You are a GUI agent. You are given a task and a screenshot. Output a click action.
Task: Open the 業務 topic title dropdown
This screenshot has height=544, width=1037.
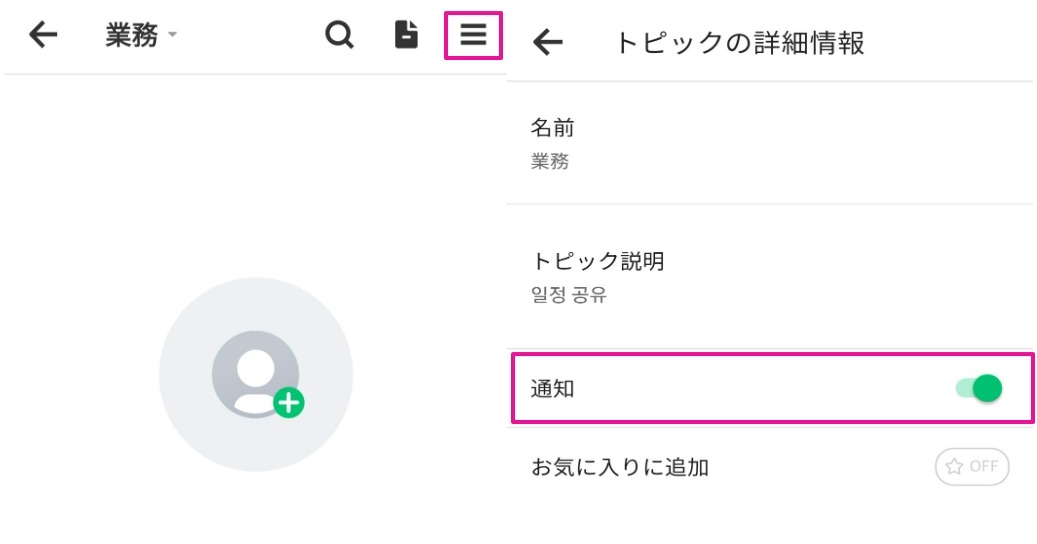132,36
